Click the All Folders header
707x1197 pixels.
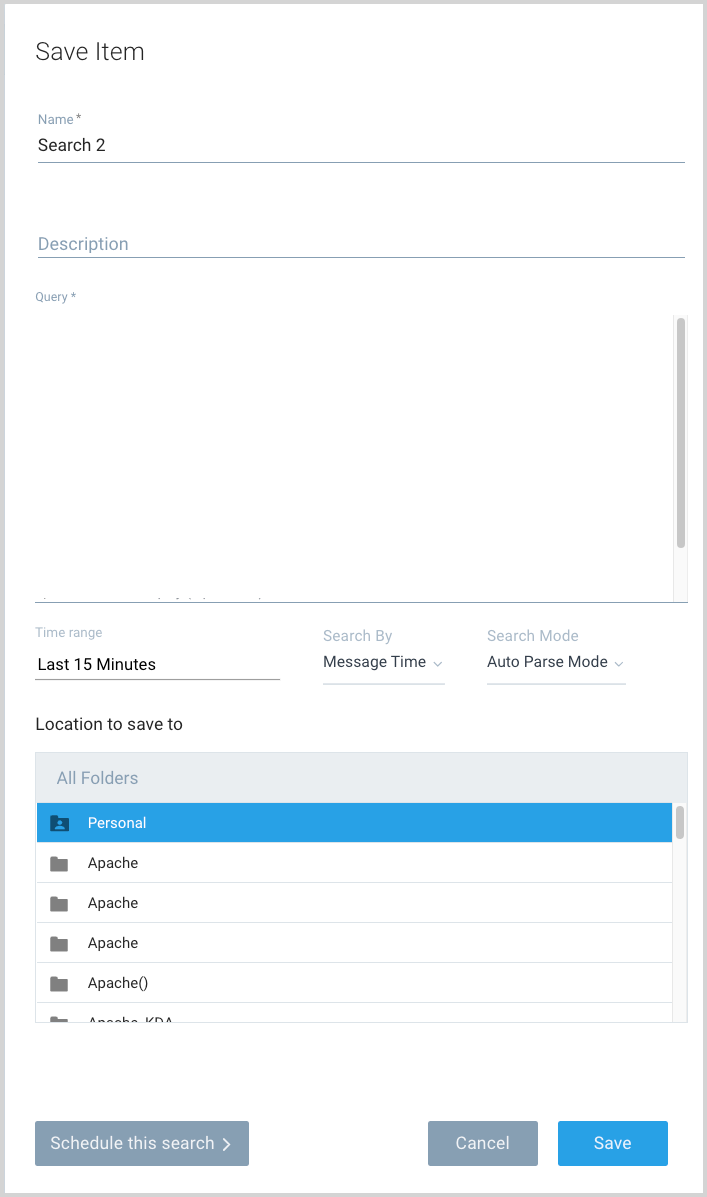tap(97, 778)
